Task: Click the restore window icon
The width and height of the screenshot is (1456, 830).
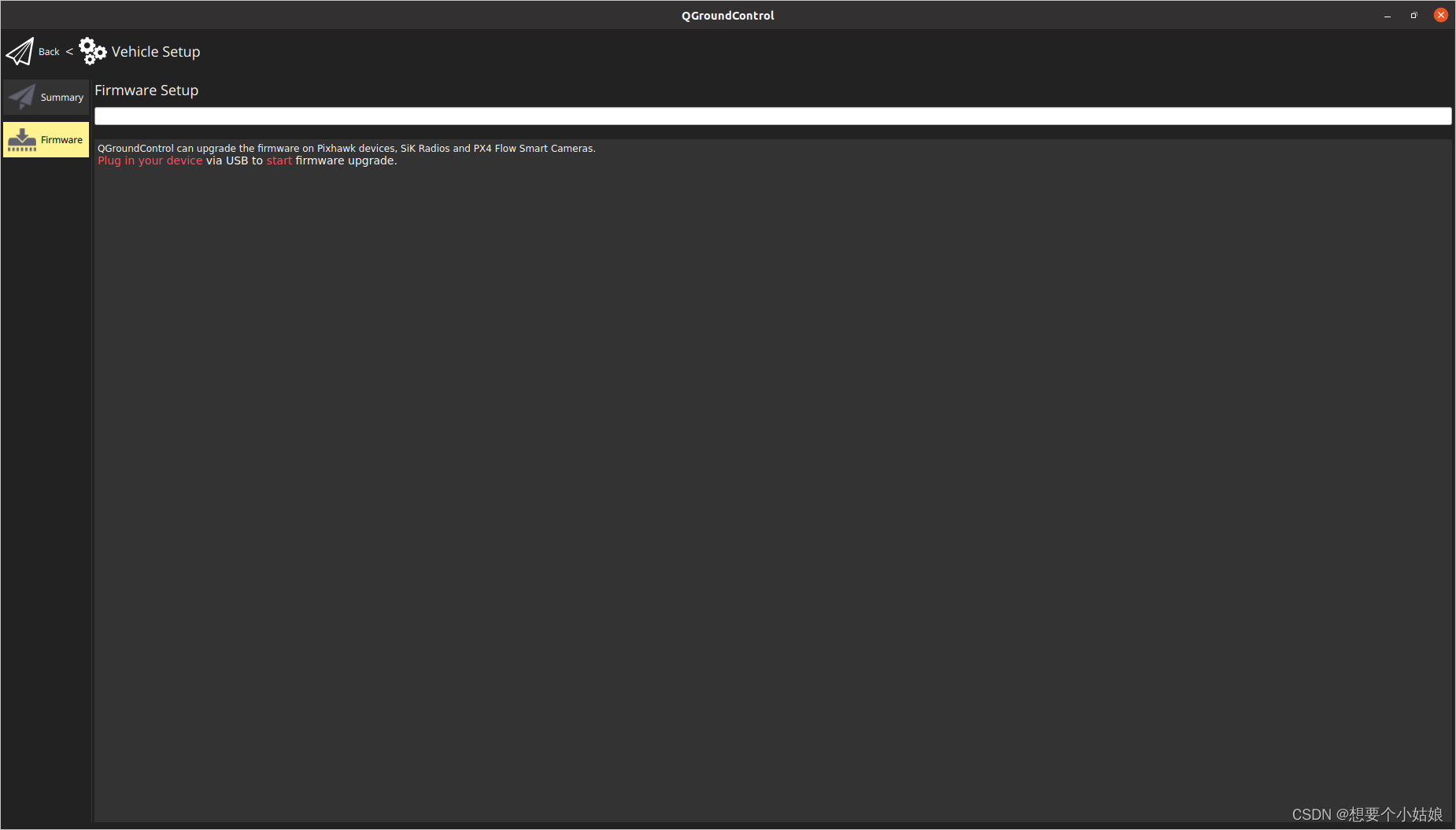Action: click(1414, 15)
